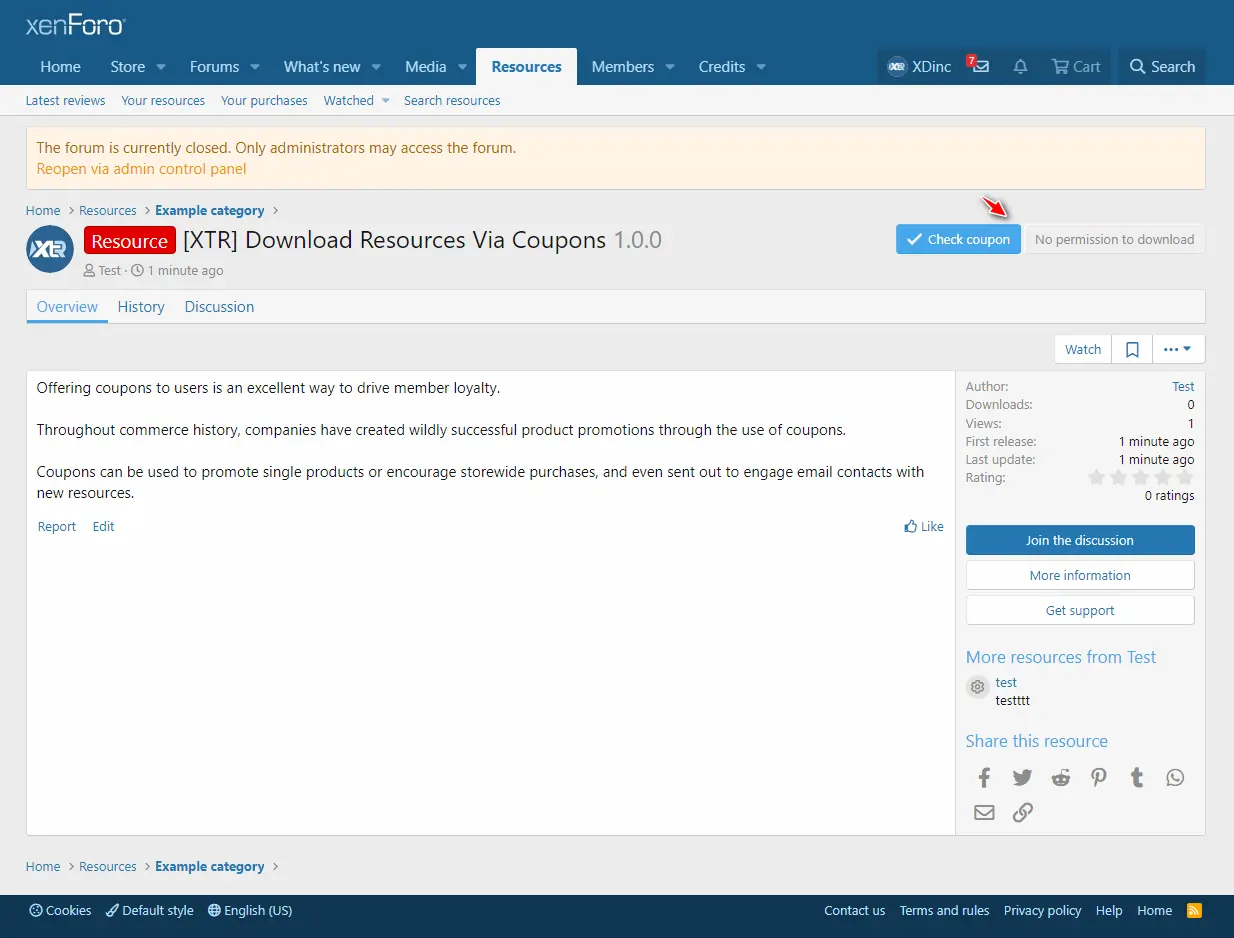Click author name Test under the title

[109, 270]
